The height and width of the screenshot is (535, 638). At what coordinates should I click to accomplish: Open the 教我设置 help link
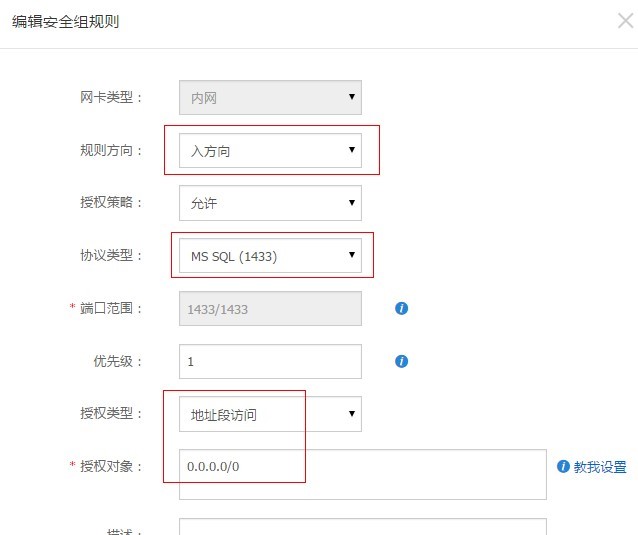(600, 467)
